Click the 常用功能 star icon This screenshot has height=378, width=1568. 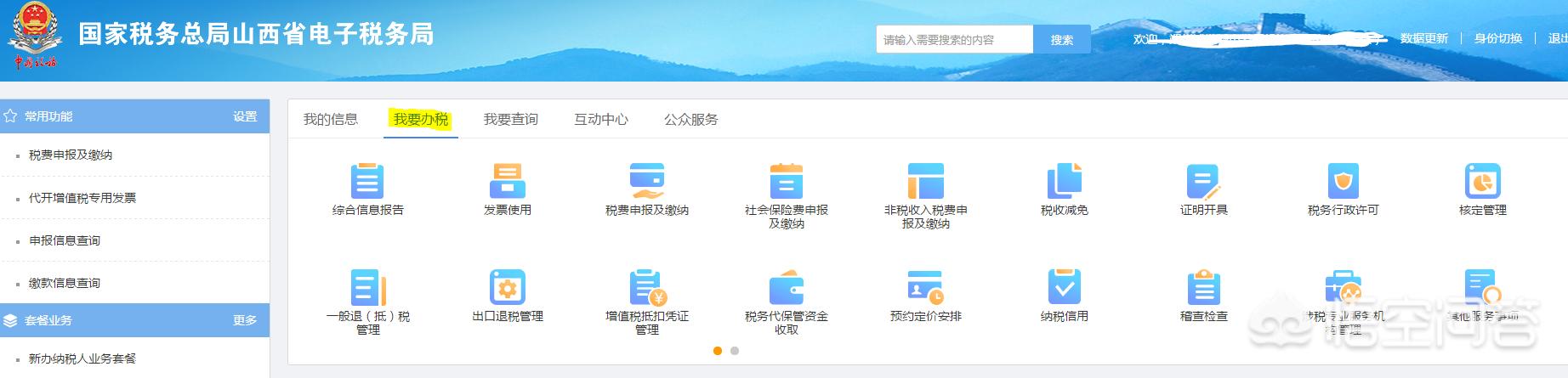point(10,116)
